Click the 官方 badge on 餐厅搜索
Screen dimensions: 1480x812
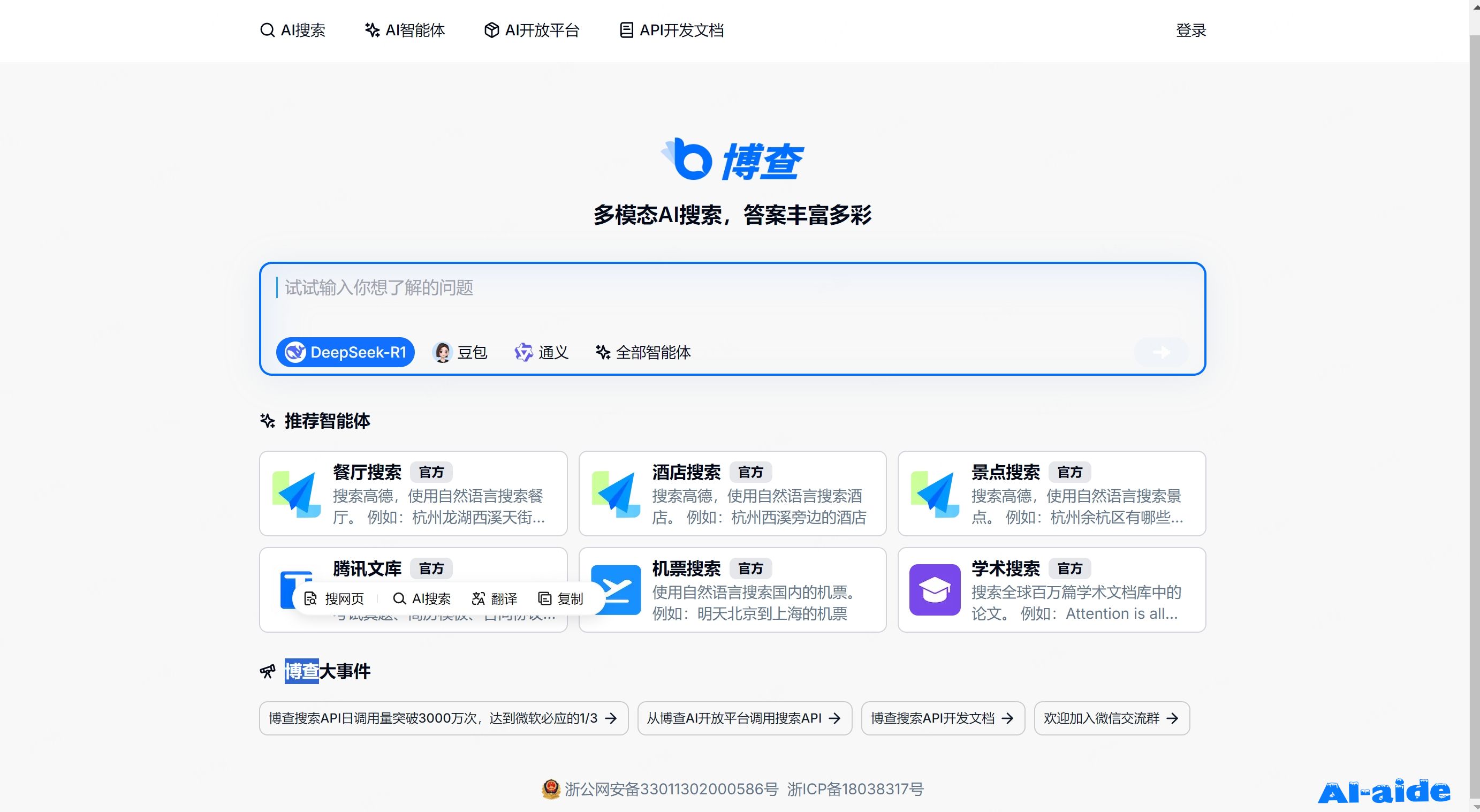431,473
